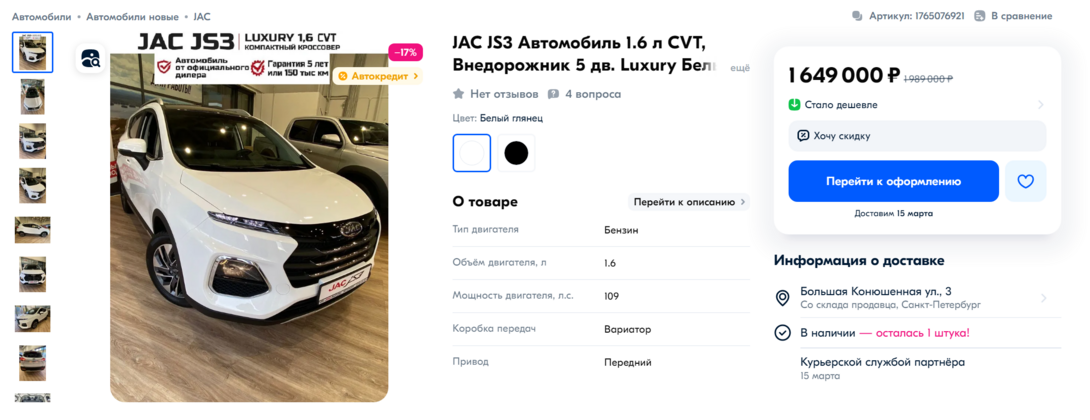This screenshot has width=1090, height=420.
Task: Select the white gloss color swatch
Action: (472, 153)
